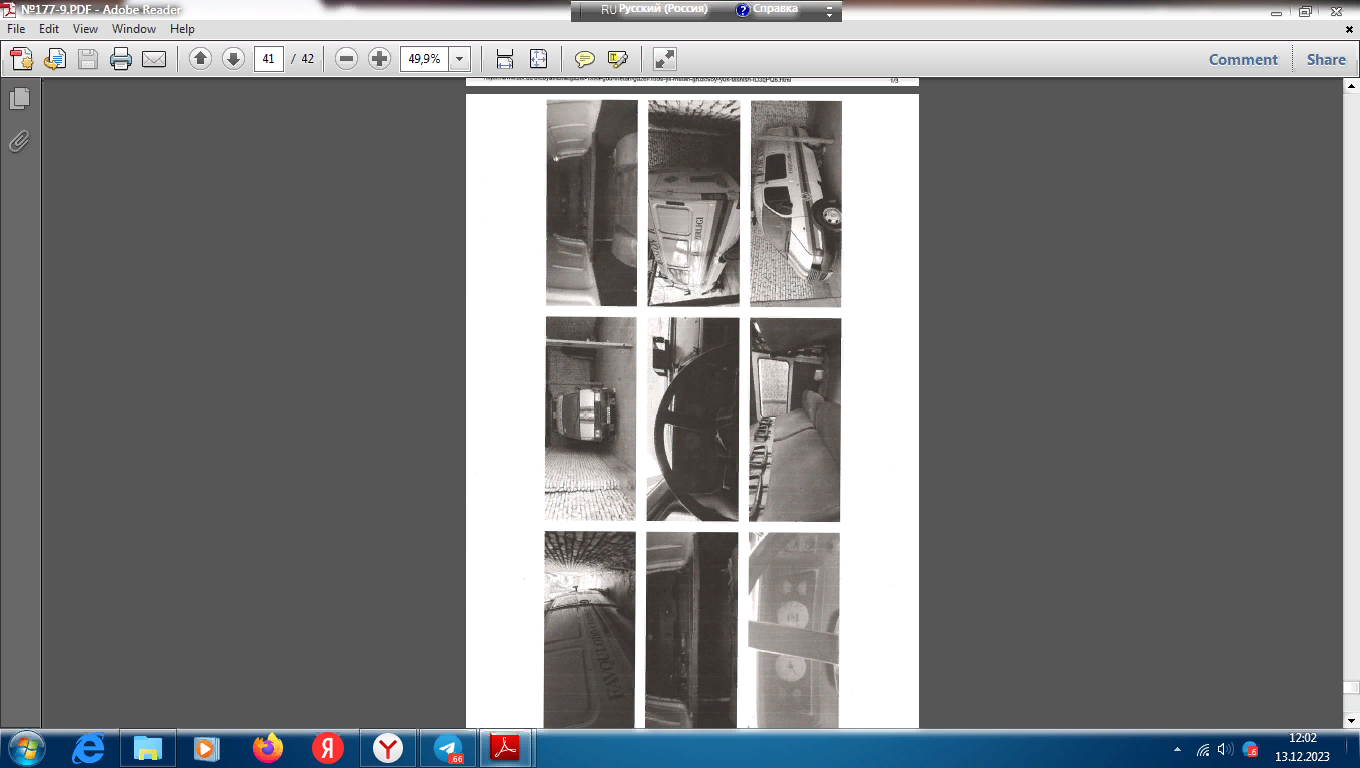Click the RU language indicator in language bar
Viewport: 1360px width, 768px height.
point(608,9)
